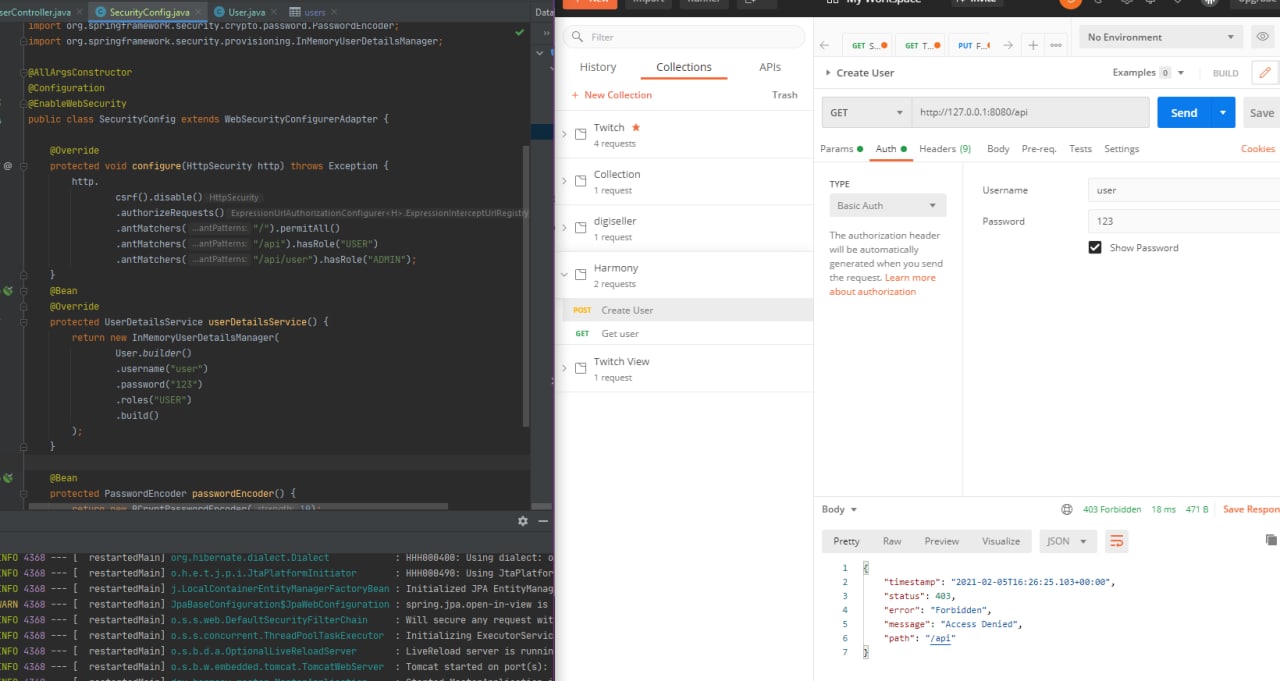
Task: Switch to the History tab in sidebar
Action: [x=598, y=67]
